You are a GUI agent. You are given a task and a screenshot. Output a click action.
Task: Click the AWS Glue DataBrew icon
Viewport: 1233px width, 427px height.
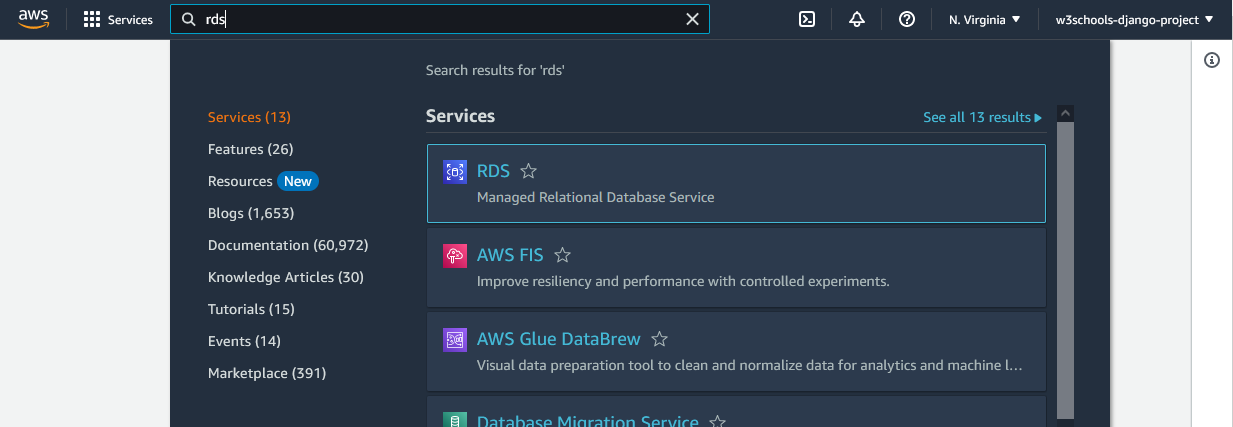point(455,340)
